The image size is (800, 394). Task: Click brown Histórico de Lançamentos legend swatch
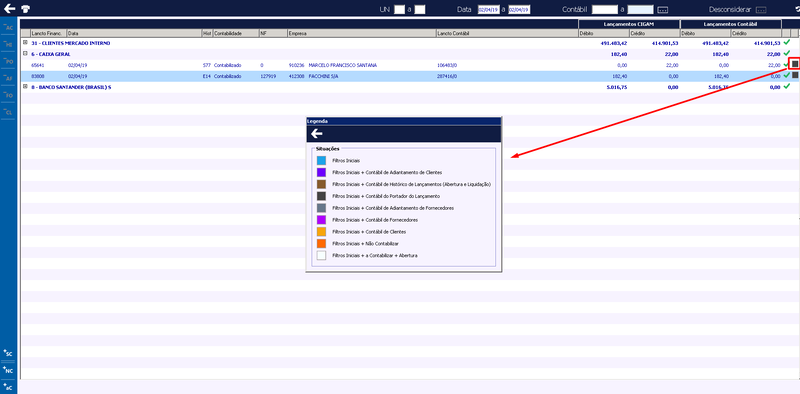pos(321,184)
